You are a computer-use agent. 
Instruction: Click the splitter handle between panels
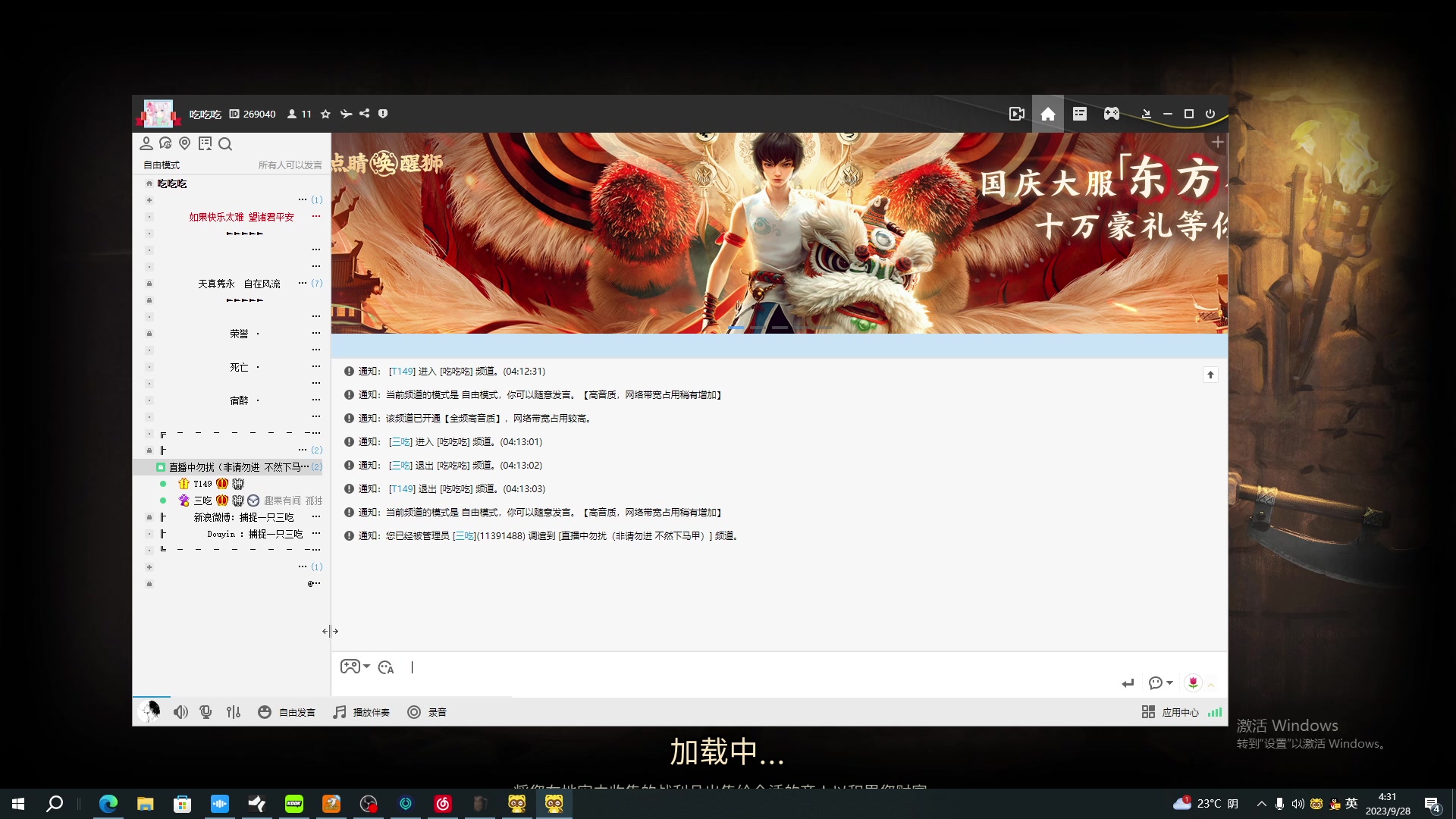pyautogui.click(x=330, y=631)
